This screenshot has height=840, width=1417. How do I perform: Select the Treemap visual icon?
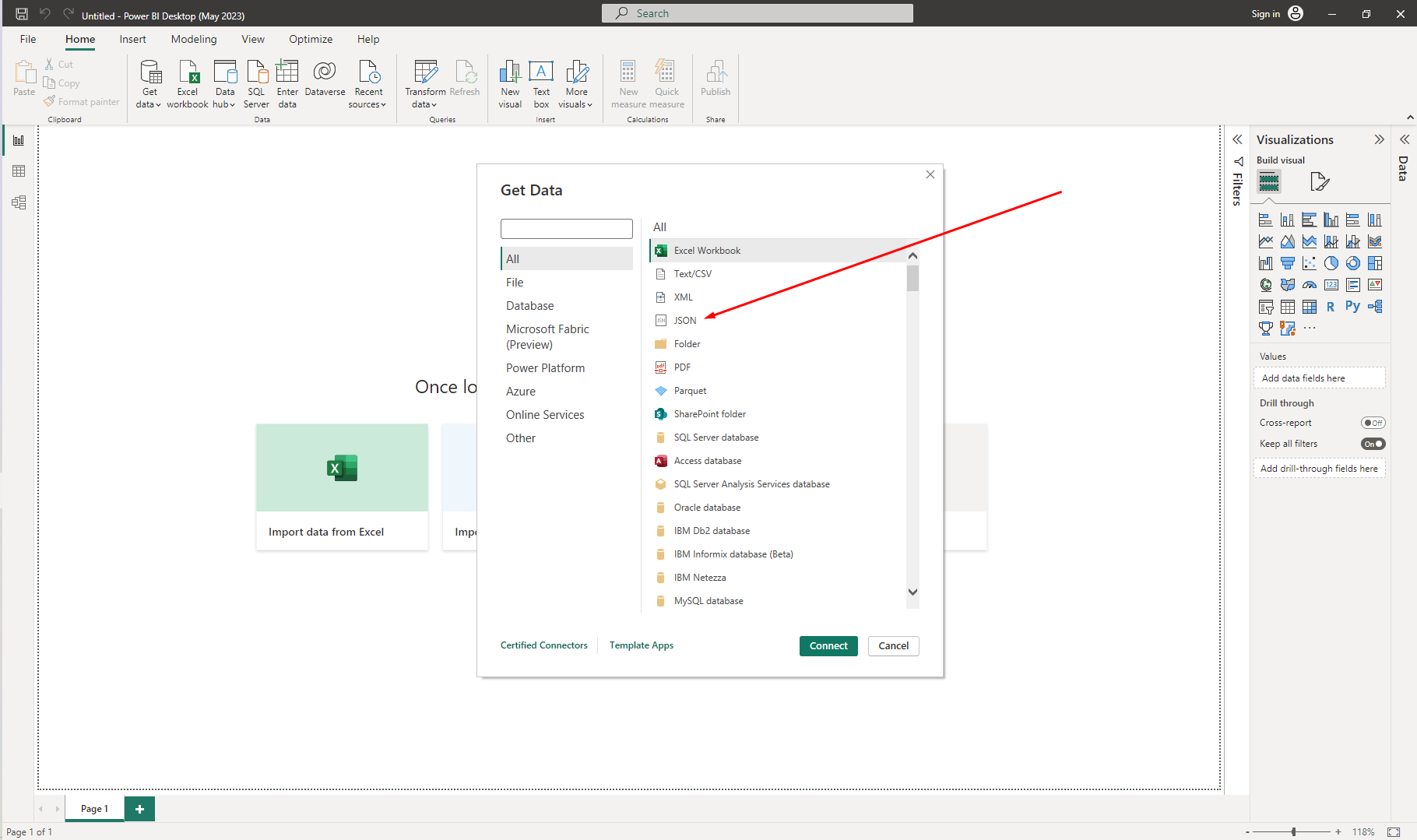tap(1375, 264)
